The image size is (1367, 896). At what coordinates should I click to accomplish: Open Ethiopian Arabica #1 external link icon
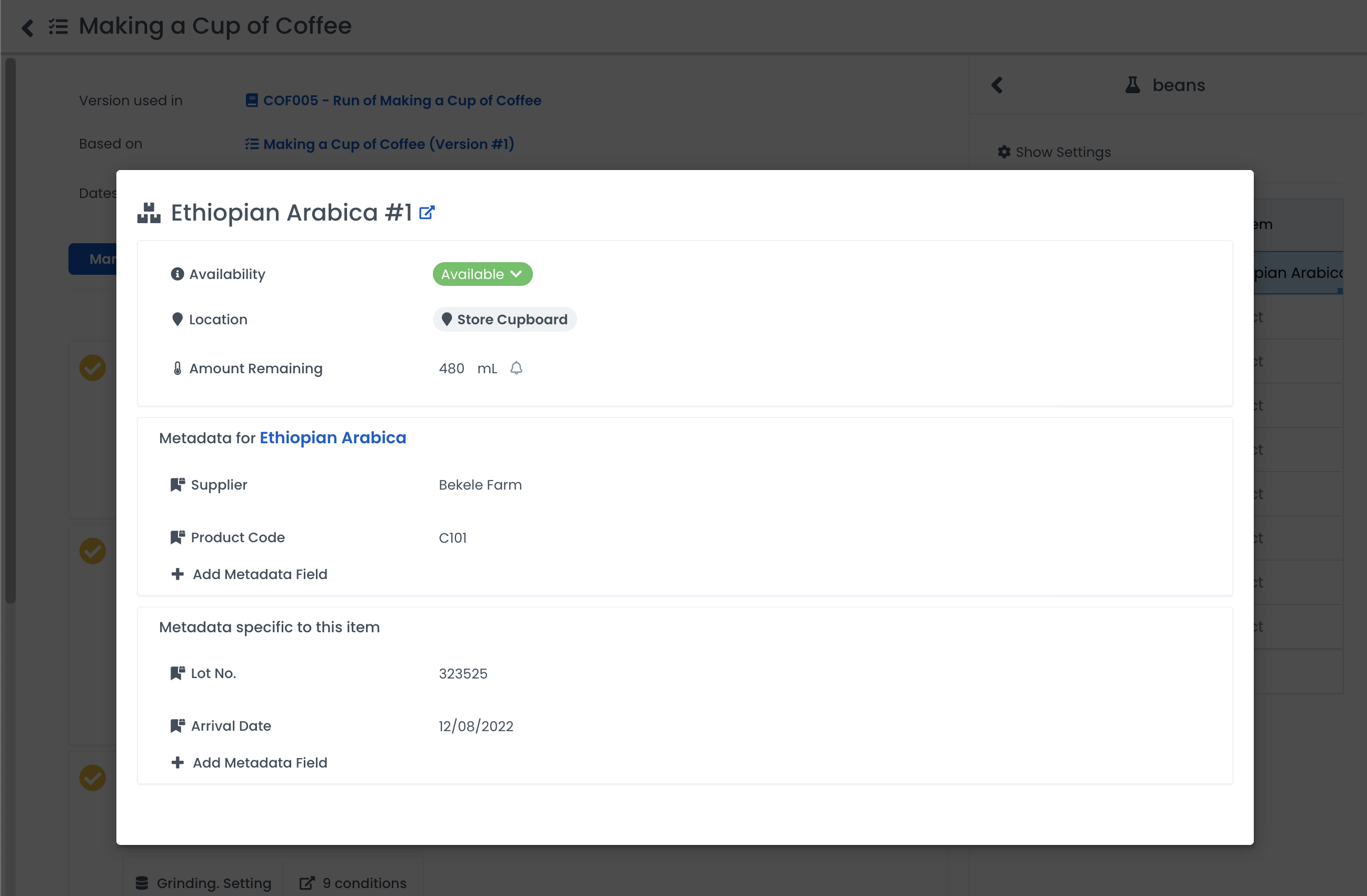pyautogui.click(x=427, y=213)
